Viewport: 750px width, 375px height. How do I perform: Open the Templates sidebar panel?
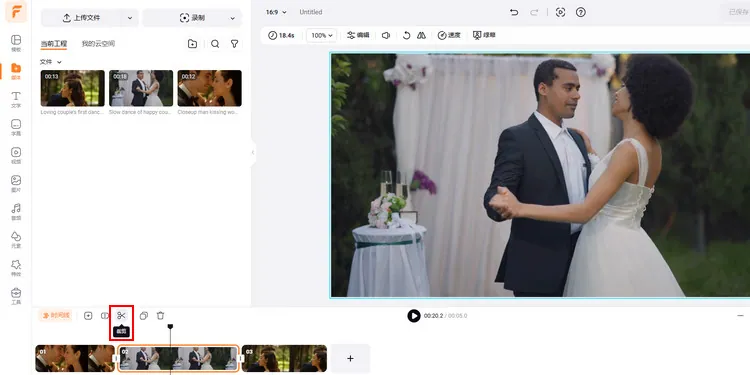click(x=16, y=43)
